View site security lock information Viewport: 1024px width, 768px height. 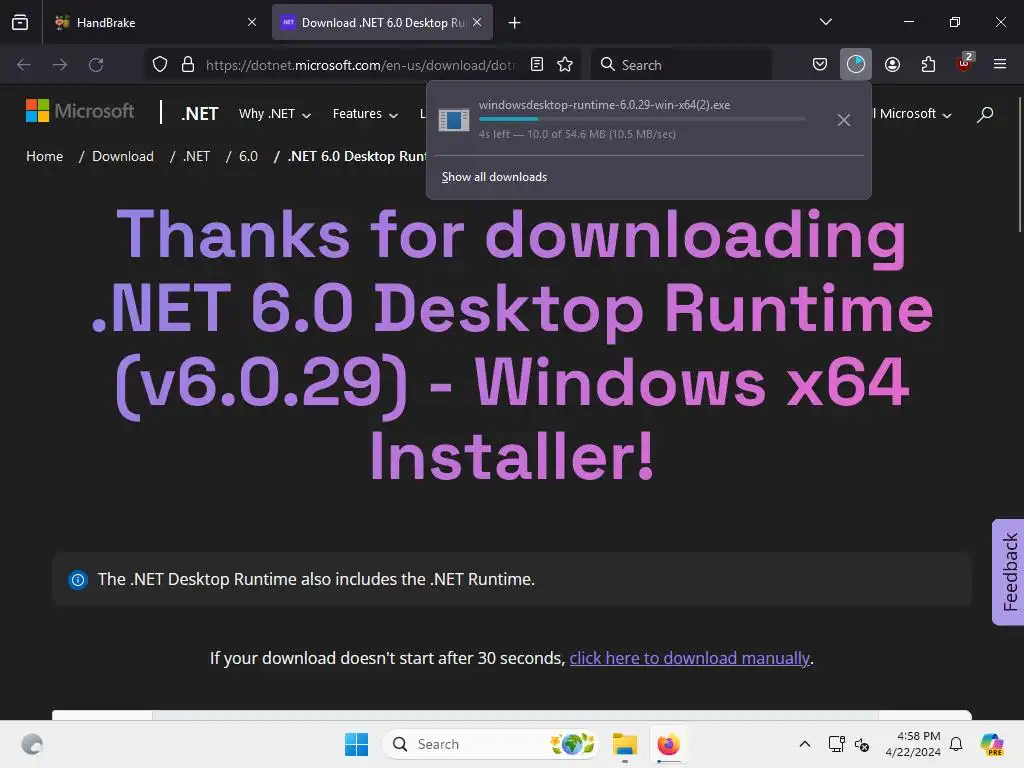click(x=188, y=65)
